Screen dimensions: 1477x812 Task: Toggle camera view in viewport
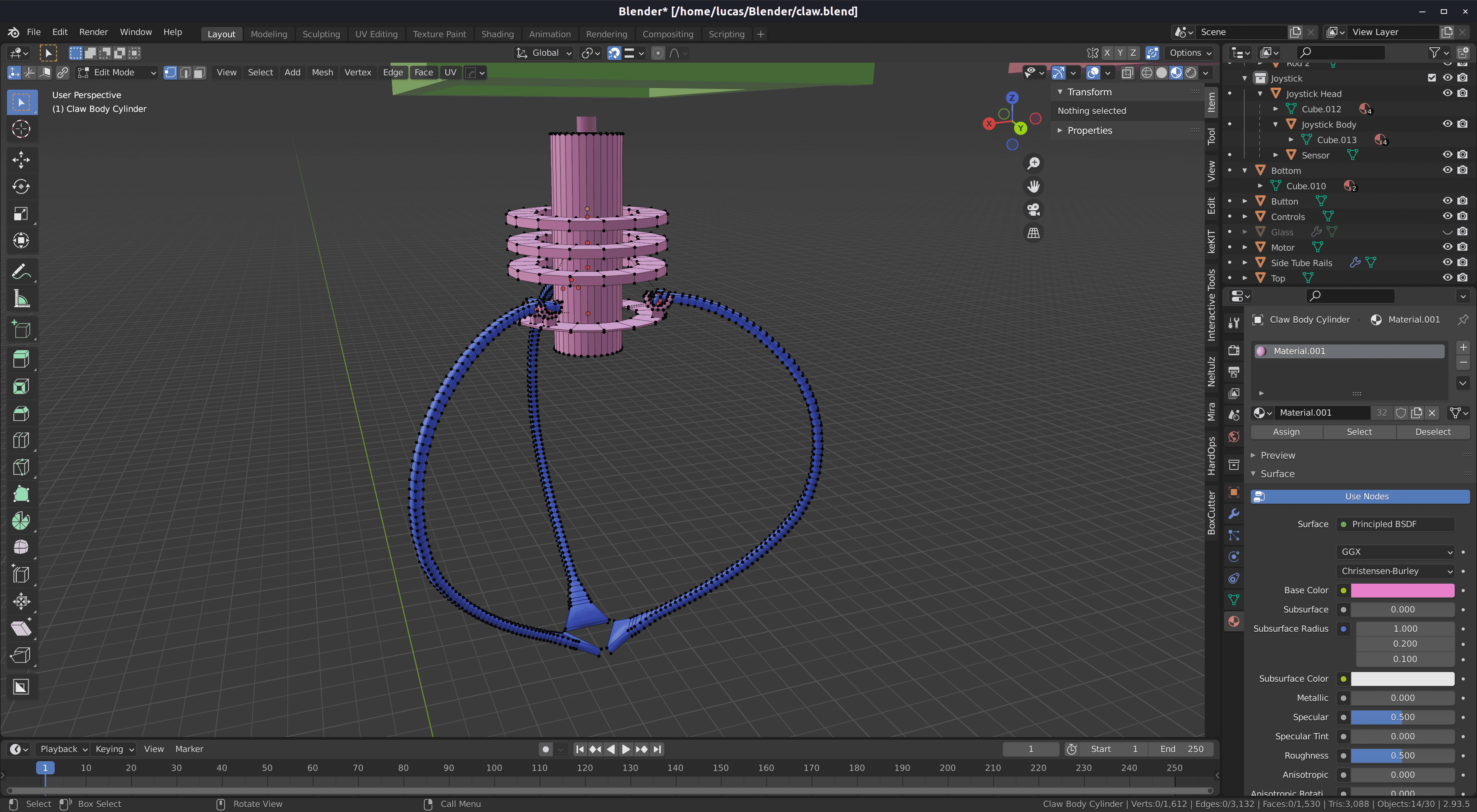point(1033,210)
